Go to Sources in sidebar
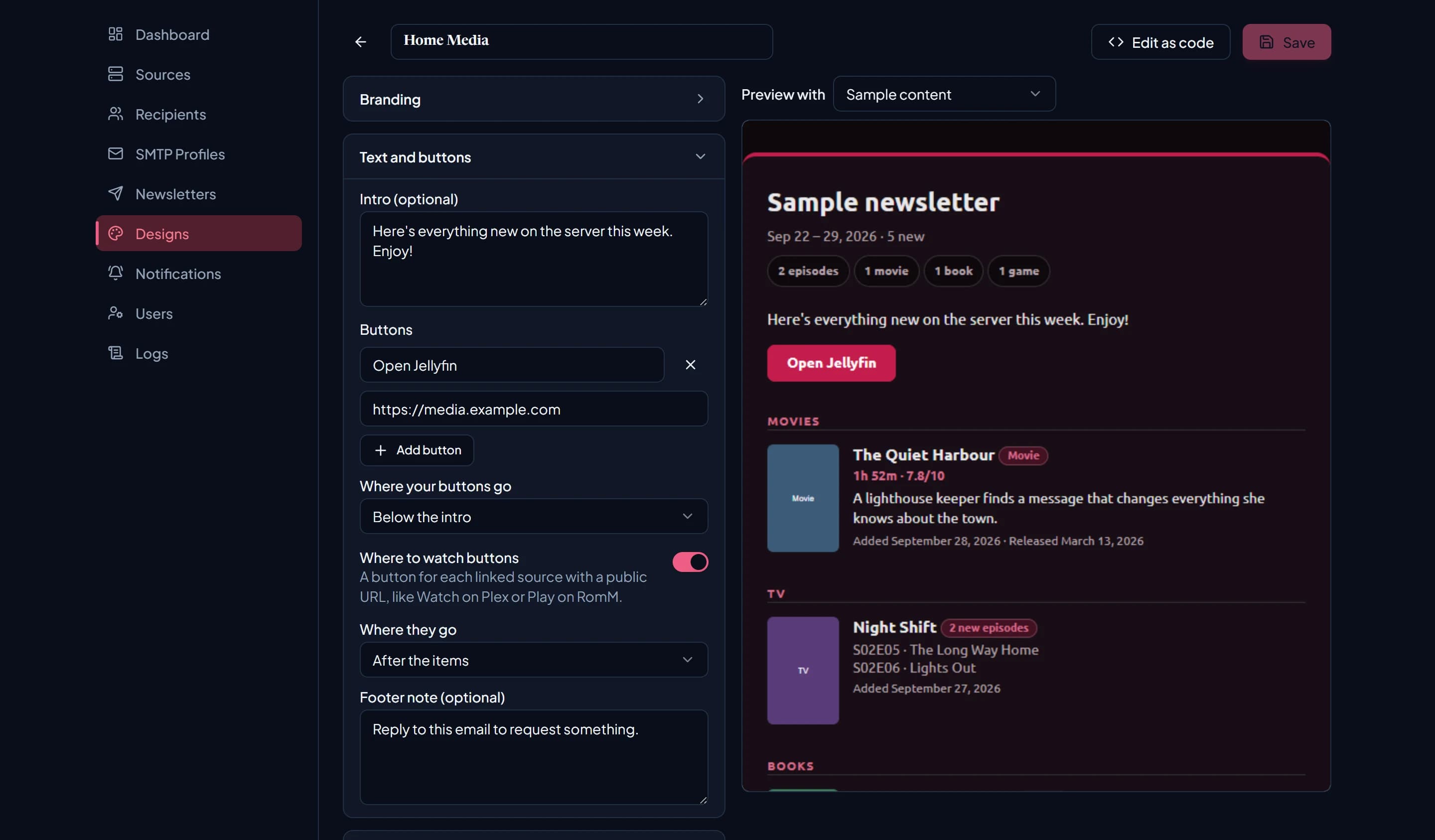This screenshot has height=840, width=1435. coord(199,74)
